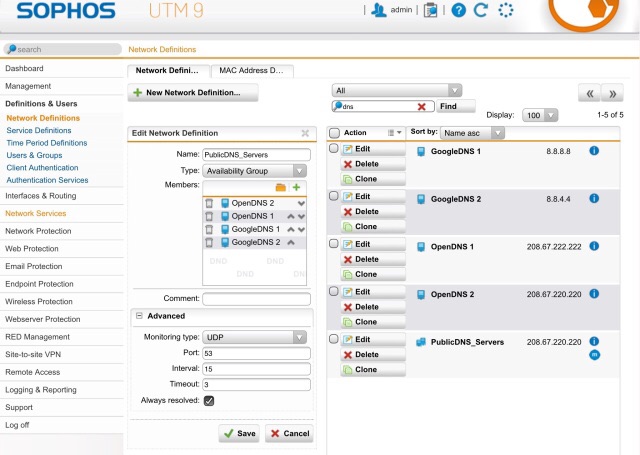
Task: Open info icon for GoogleDNS 2
Action: click(594, 198)
